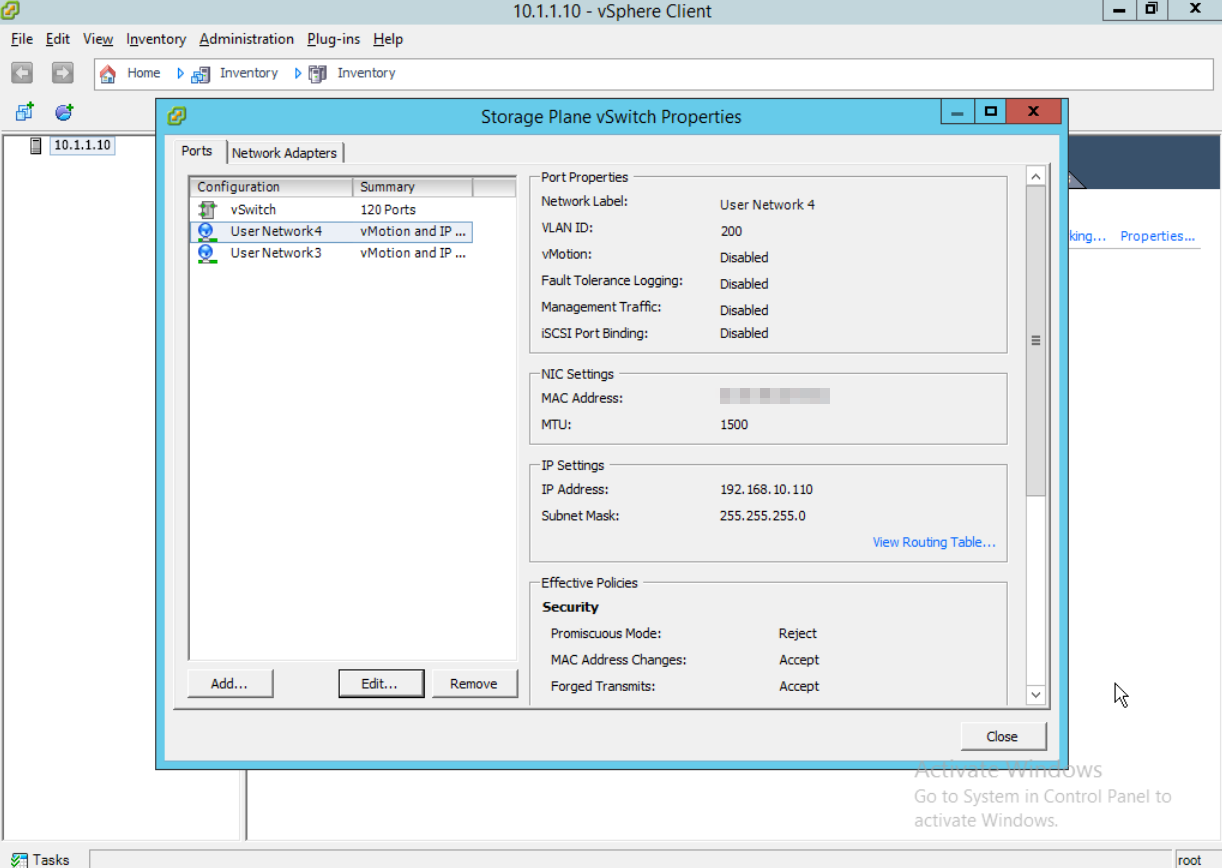
Task: Open the Administration menu
Action: pos(246,39)
